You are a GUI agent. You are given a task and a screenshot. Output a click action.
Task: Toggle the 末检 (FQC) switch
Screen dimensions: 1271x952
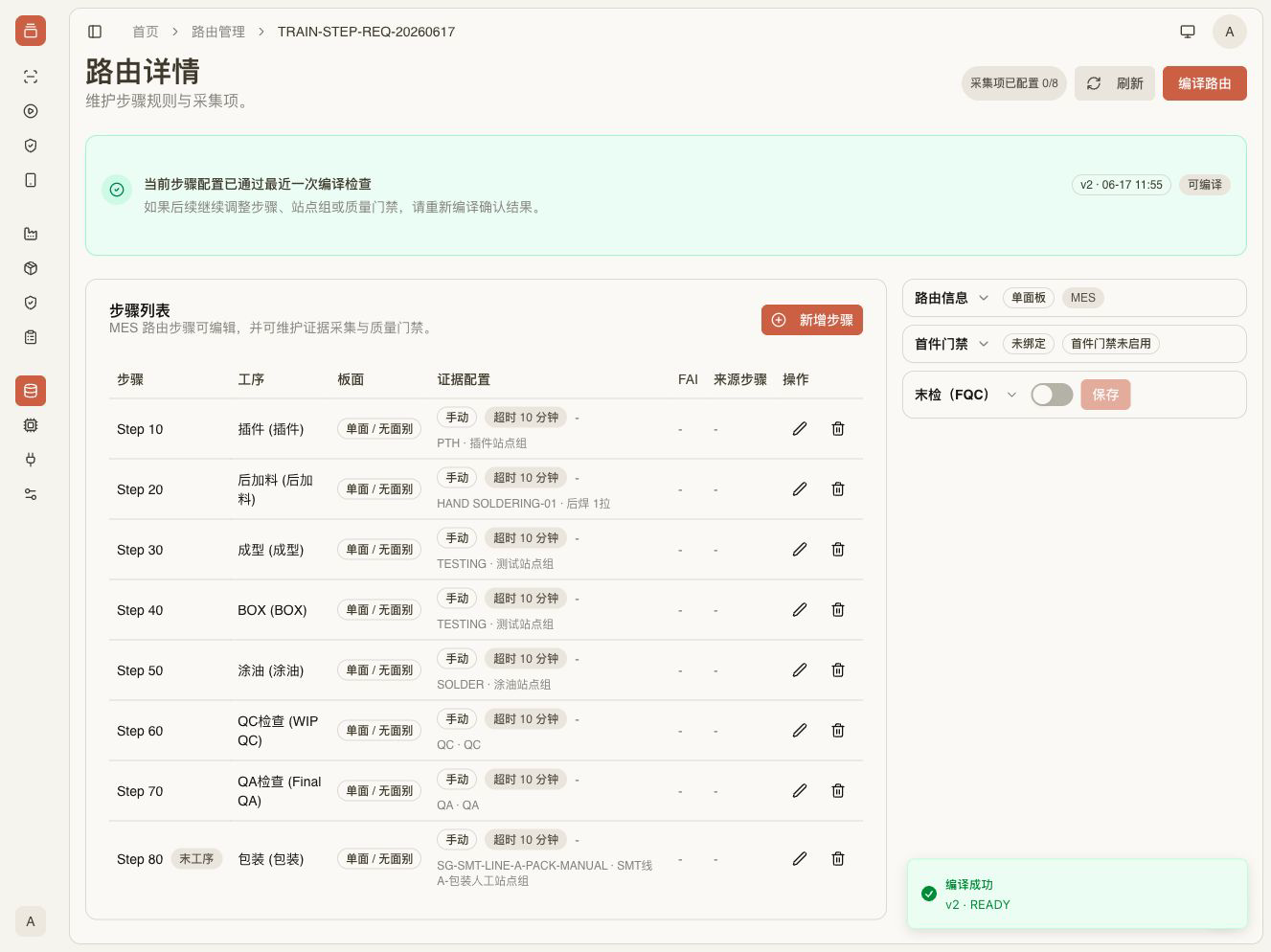tap(1052, 395)
